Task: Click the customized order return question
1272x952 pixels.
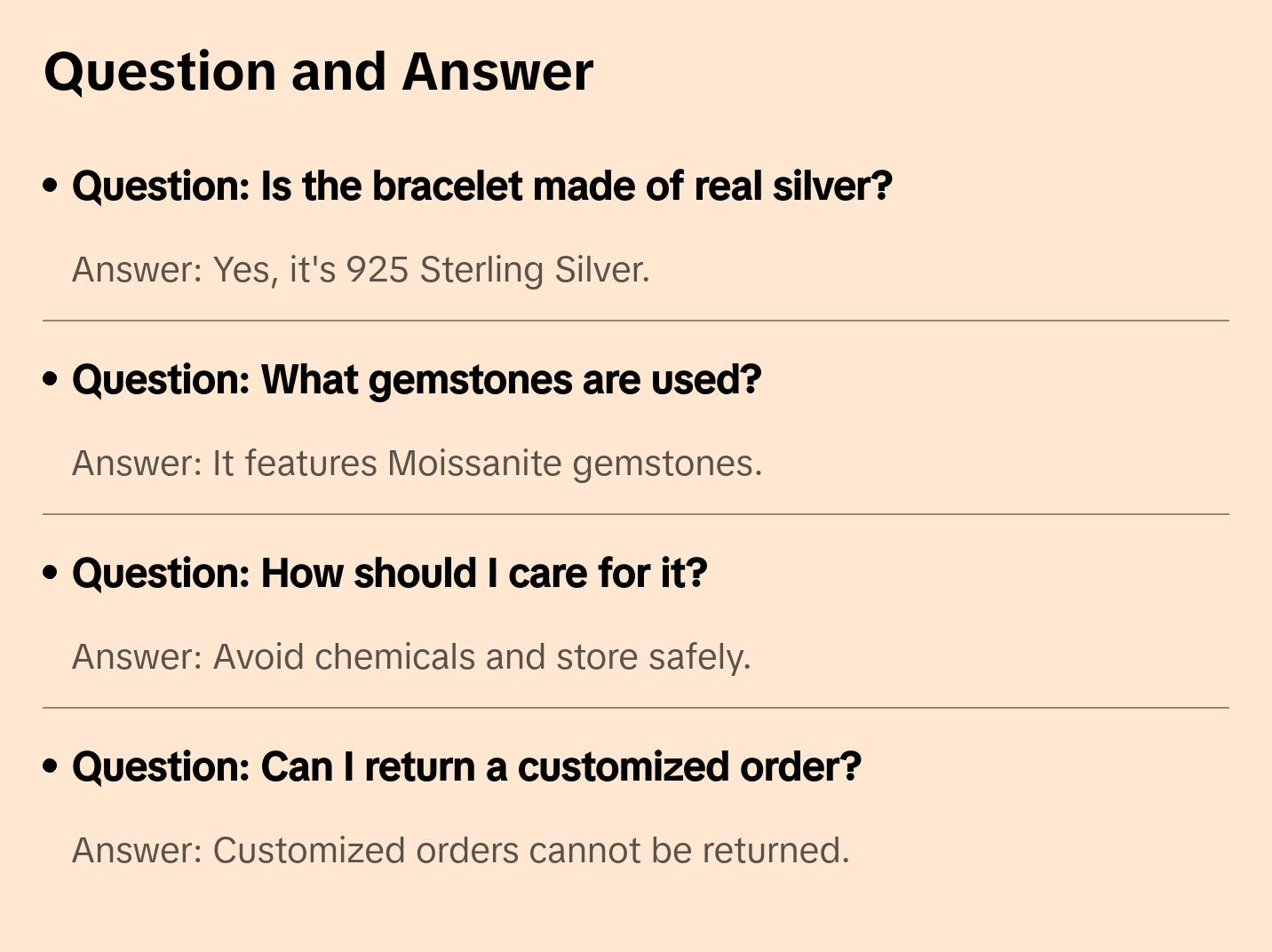Action: click(466, 767)
